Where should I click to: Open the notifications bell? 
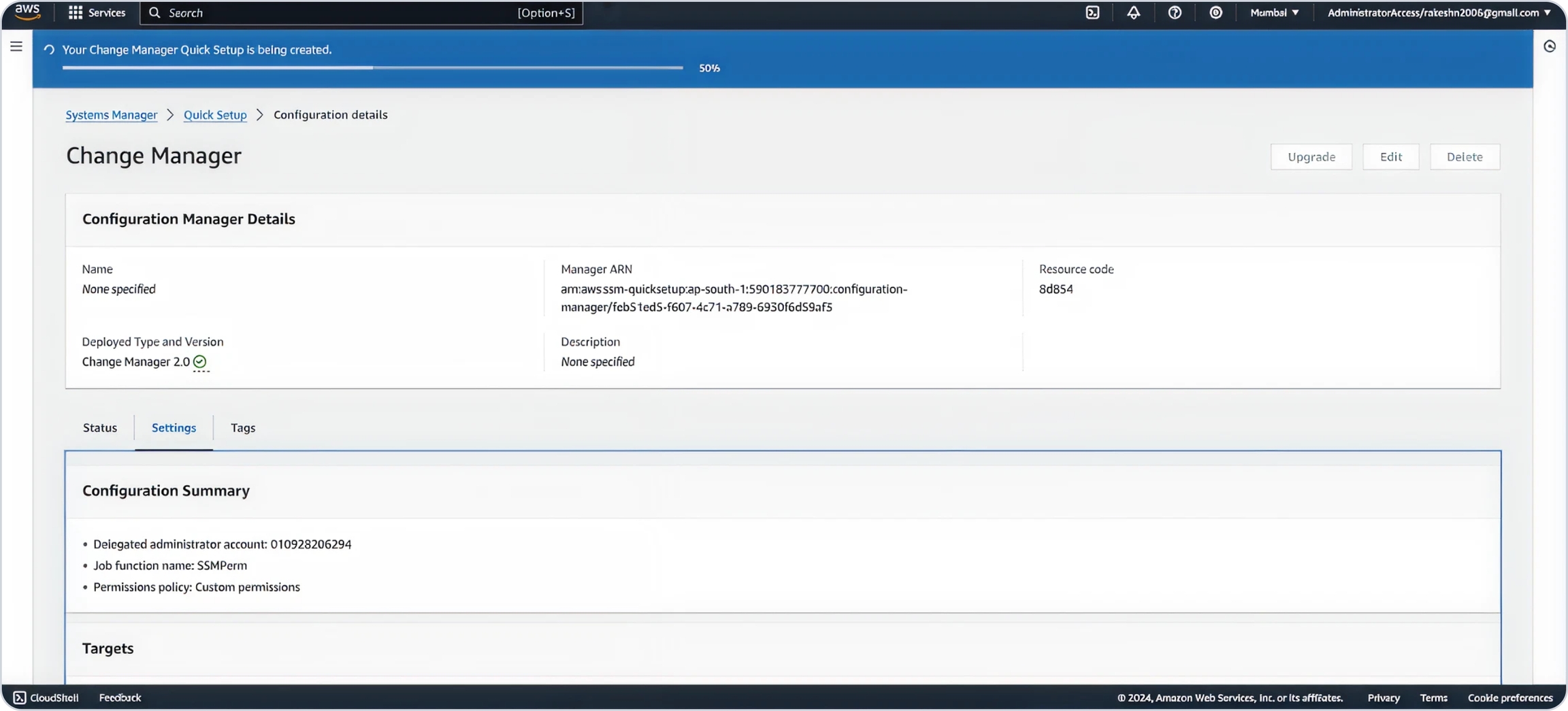pos(1133,13)
